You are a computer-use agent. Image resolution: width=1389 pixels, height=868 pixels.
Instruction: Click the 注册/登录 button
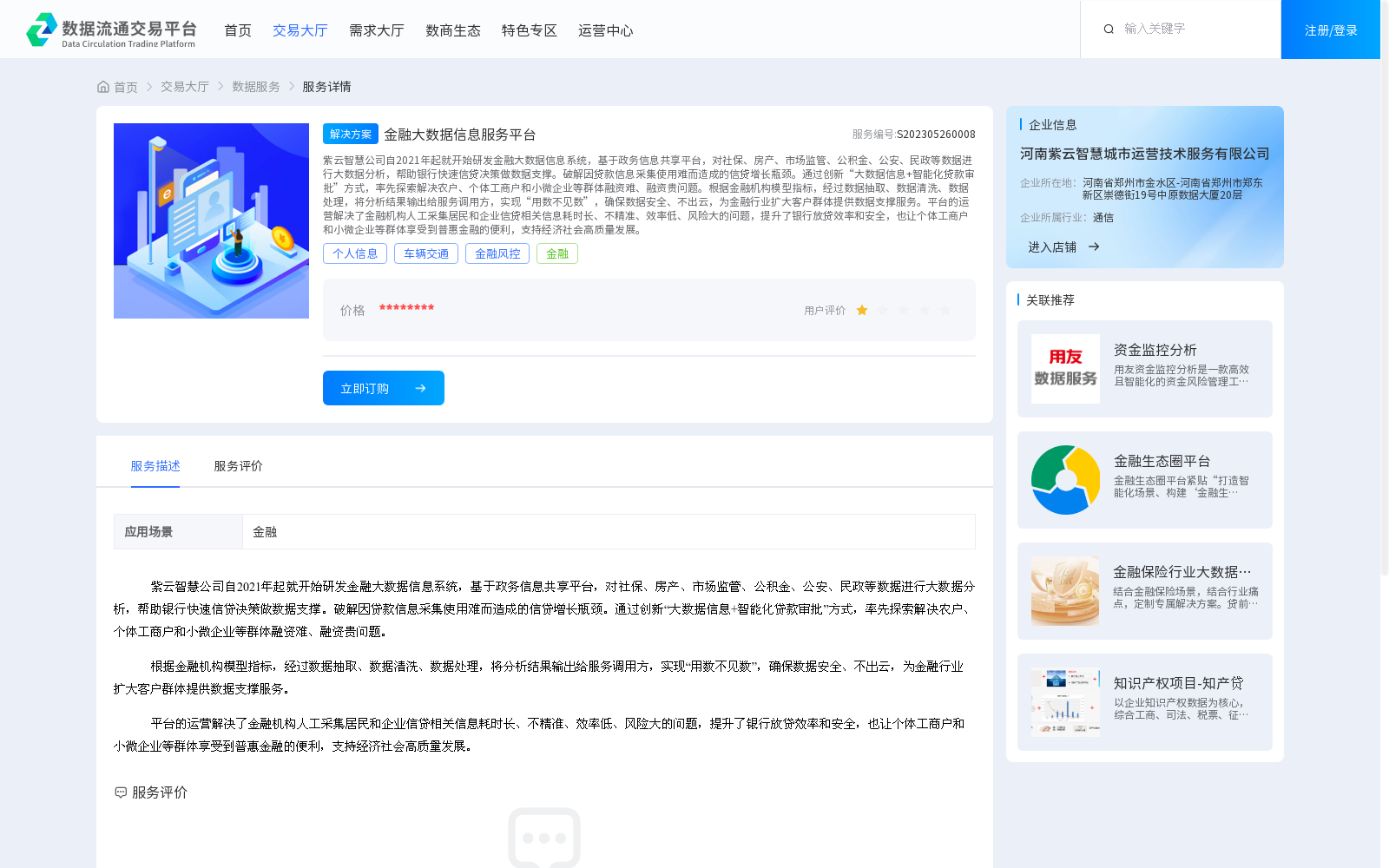click(x=1331, y=30)
